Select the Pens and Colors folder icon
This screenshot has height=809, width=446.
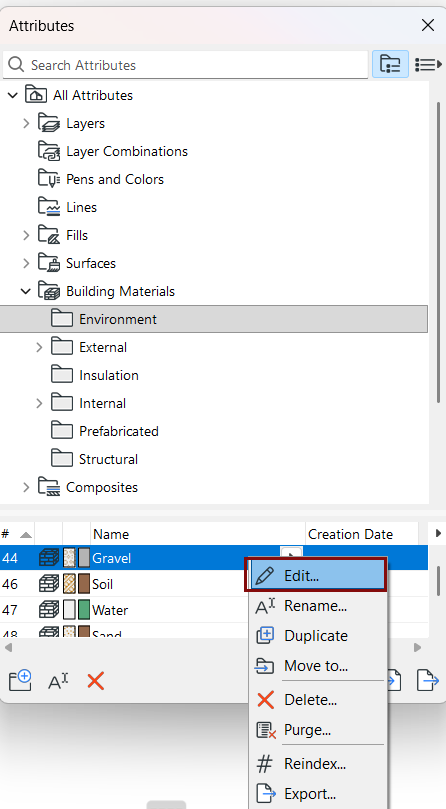pos(49,179)
